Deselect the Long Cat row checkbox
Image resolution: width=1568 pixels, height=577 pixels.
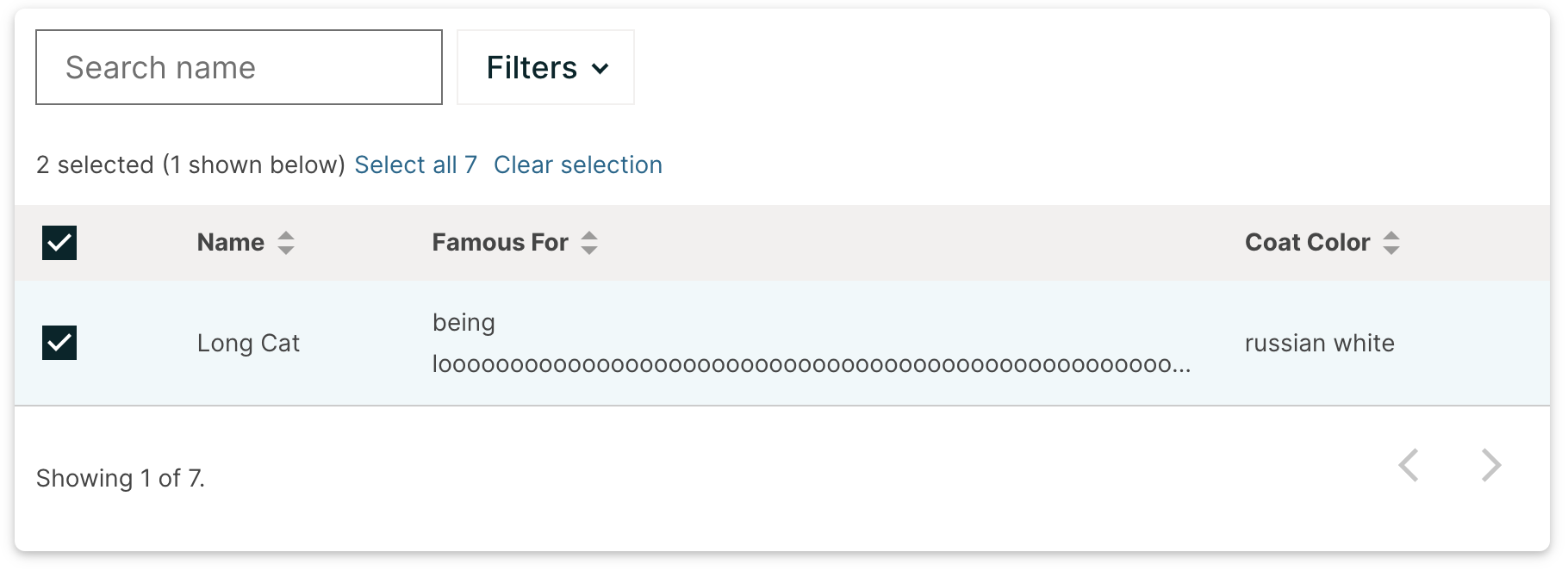pyautogui.click(x=59, y=343)
